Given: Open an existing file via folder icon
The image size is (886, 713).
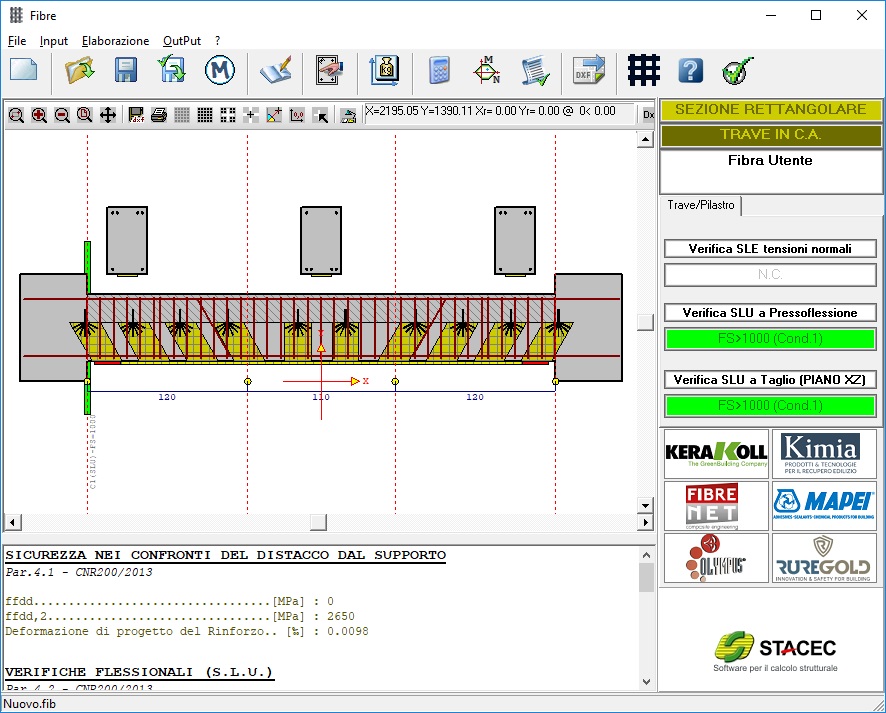Looking at the screenshot, I should tap(80, 70).
